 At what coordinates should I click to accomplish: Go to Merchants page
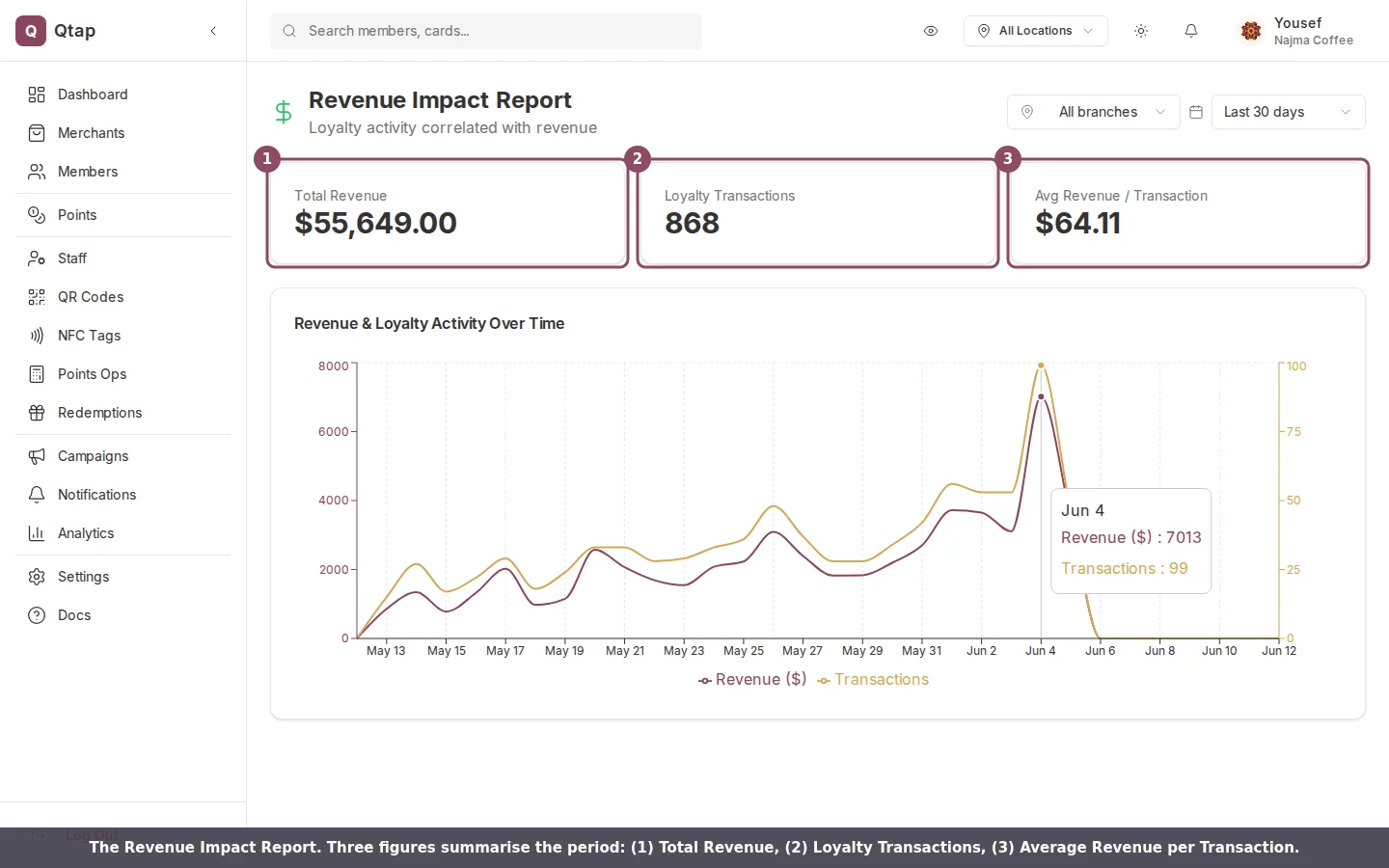click(x=123, y=133)
